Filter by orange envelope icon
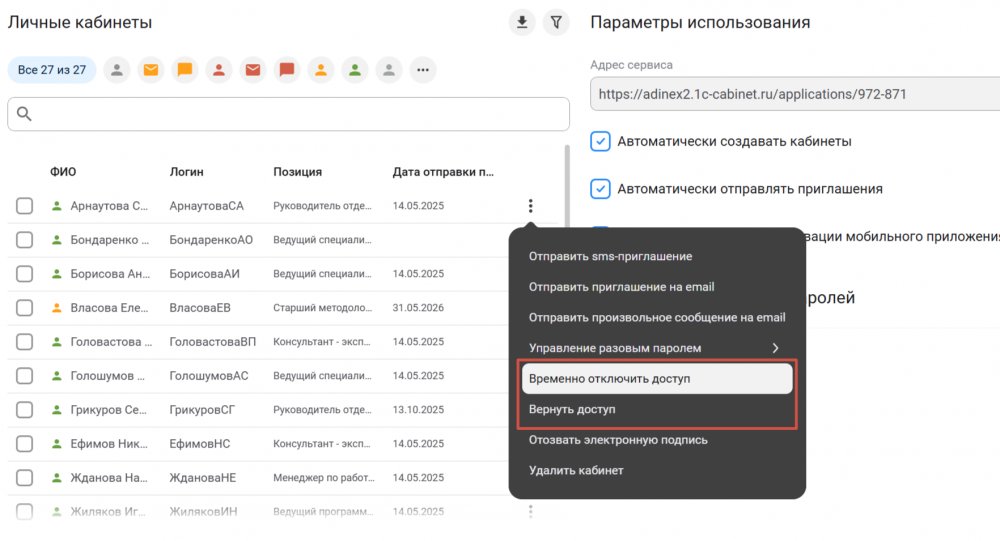Screen dimensions: 1000x541 pos(151,70)
